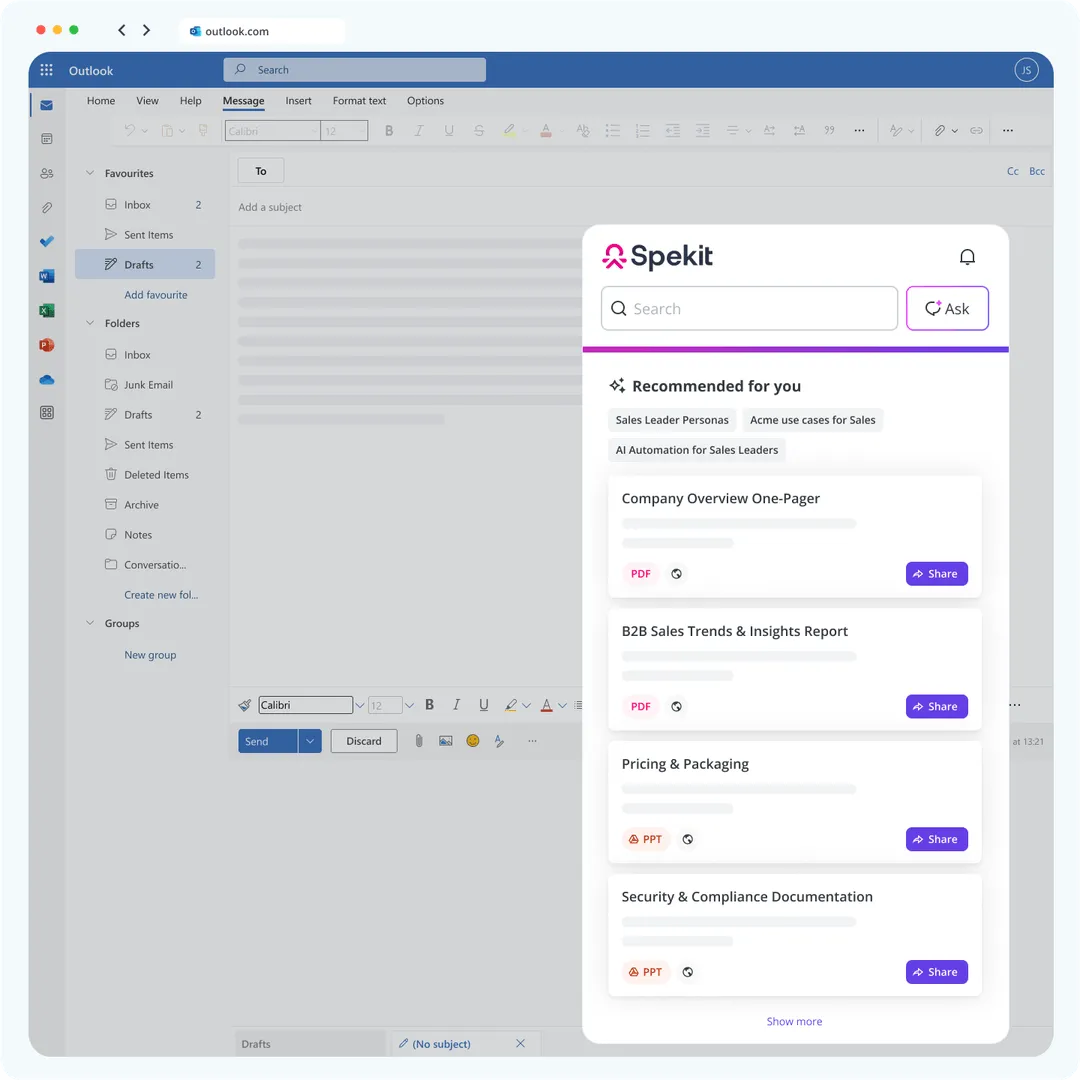Click the insert link icon in ribbon
Viewport: 1080px width, 1080px height.
[976, 130]
